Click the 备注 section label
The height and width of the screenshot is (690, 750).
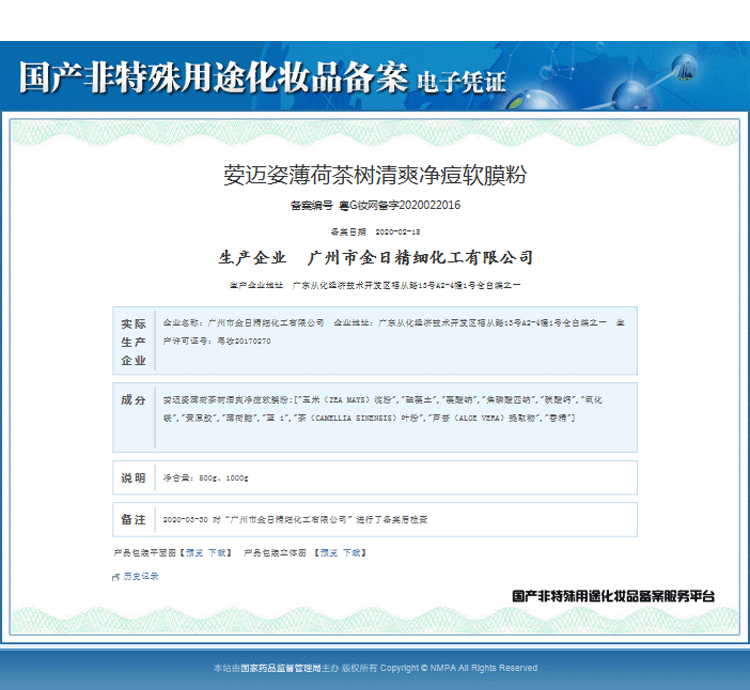(x=133, y=519)
